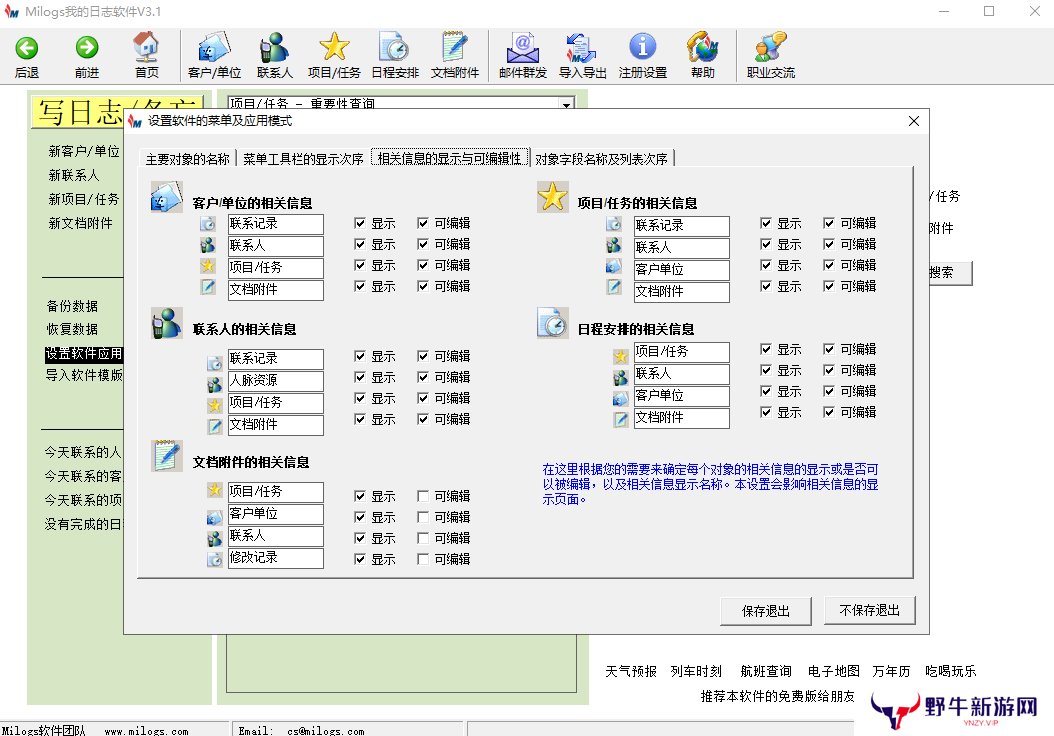Click 恢复数据 in left sidebar
The height and width of the screenshot is (736, 1054).
[x=72, y=329]
